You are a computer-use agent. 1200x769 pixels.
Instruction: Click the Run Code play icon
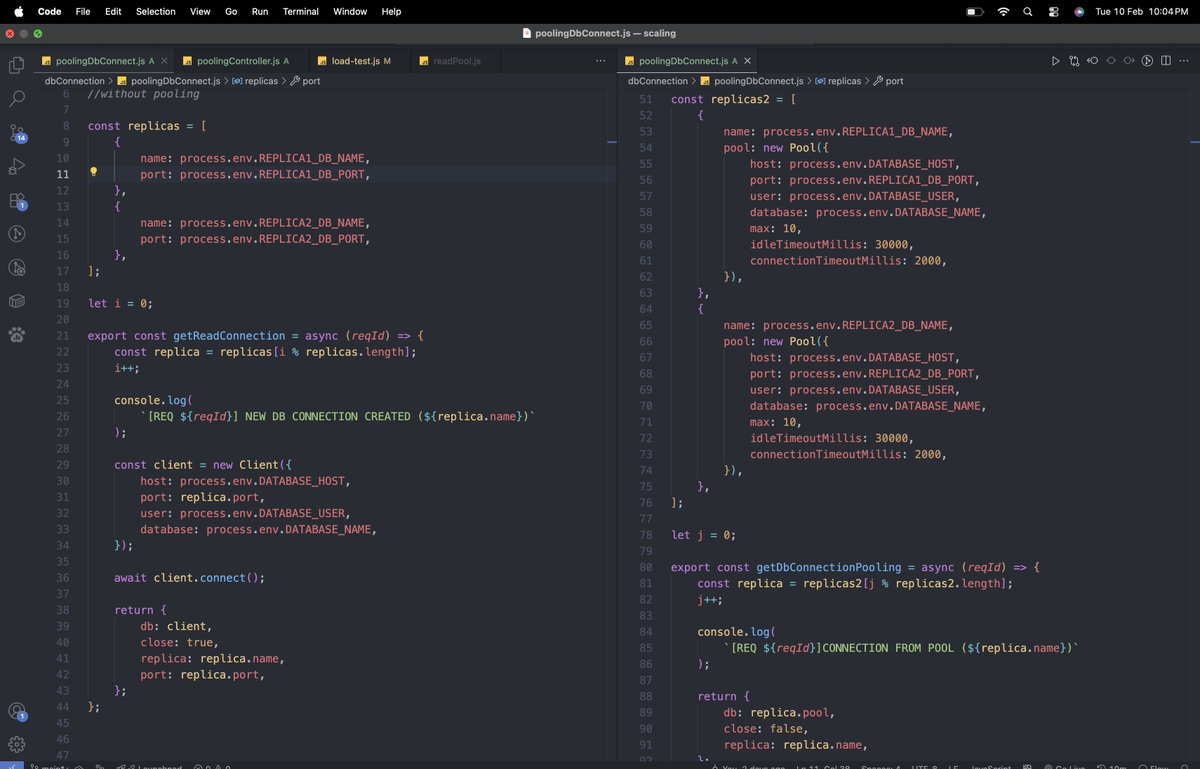(1055, 61)
